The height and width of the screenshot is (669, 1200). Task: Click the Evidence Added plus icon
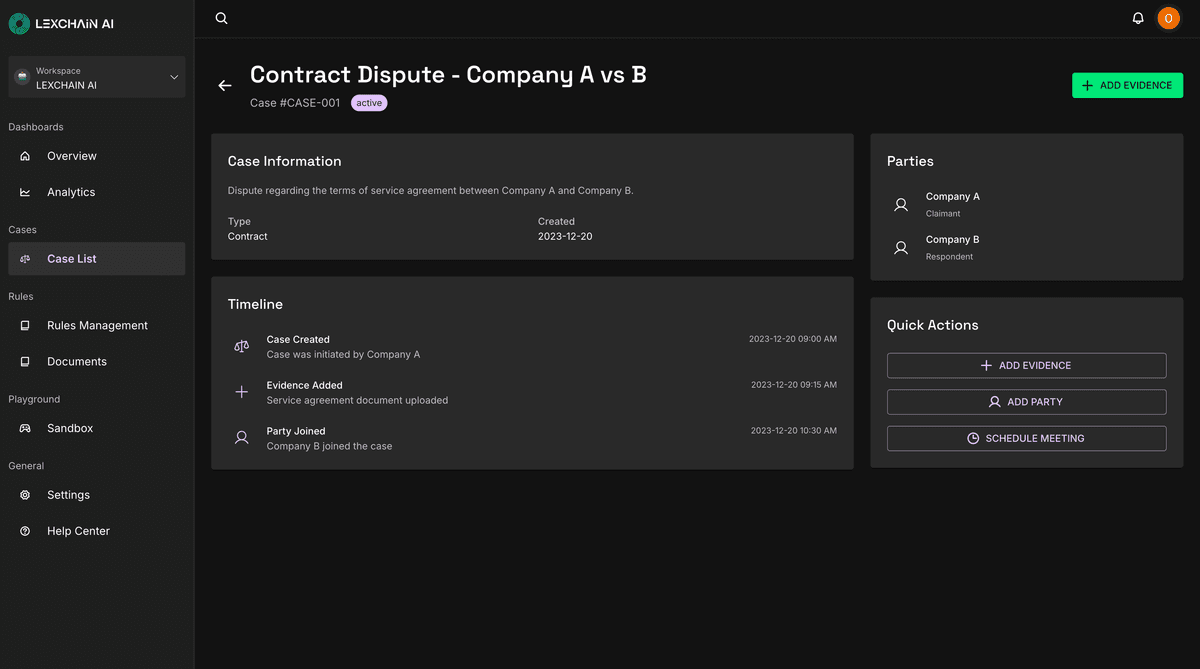click(x=241, y=392)
